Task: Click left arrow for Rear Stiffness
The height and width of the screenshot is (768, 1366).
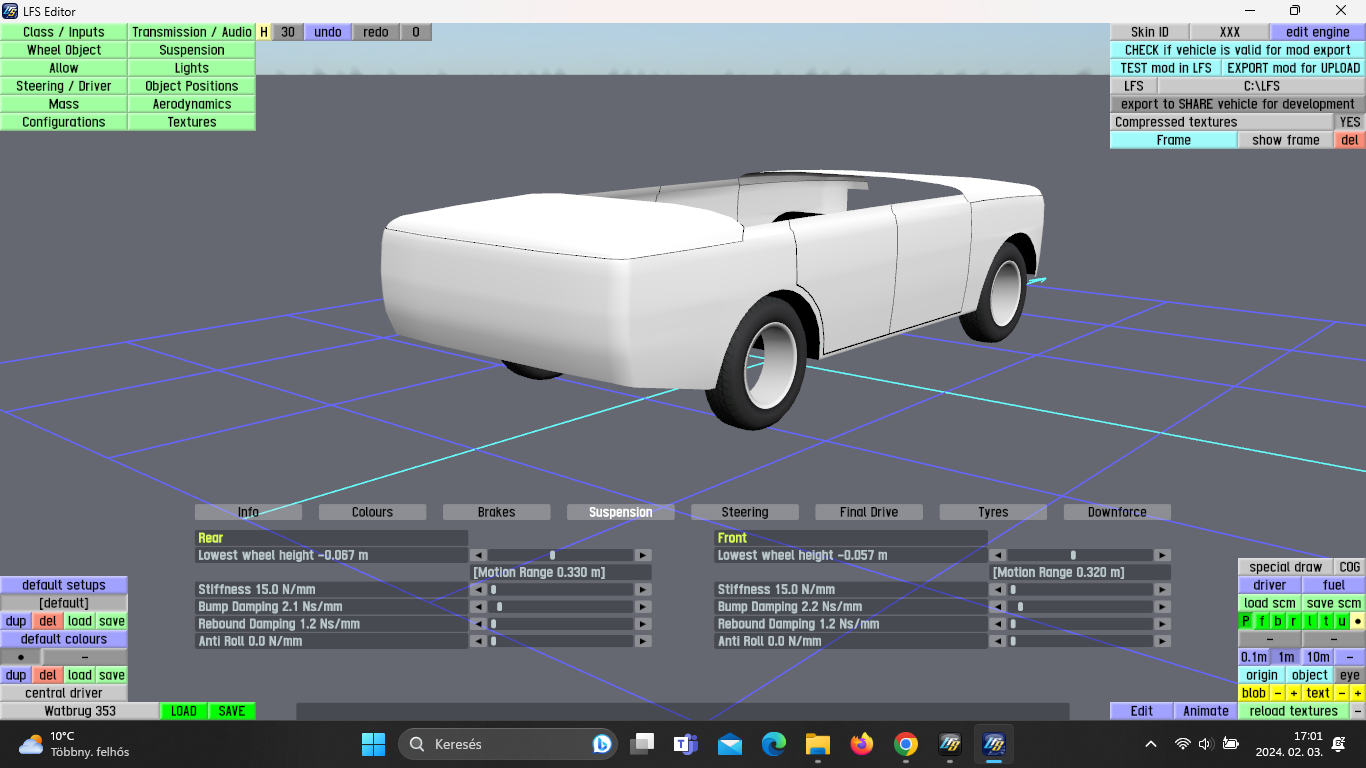Action: tap(479, 589)
